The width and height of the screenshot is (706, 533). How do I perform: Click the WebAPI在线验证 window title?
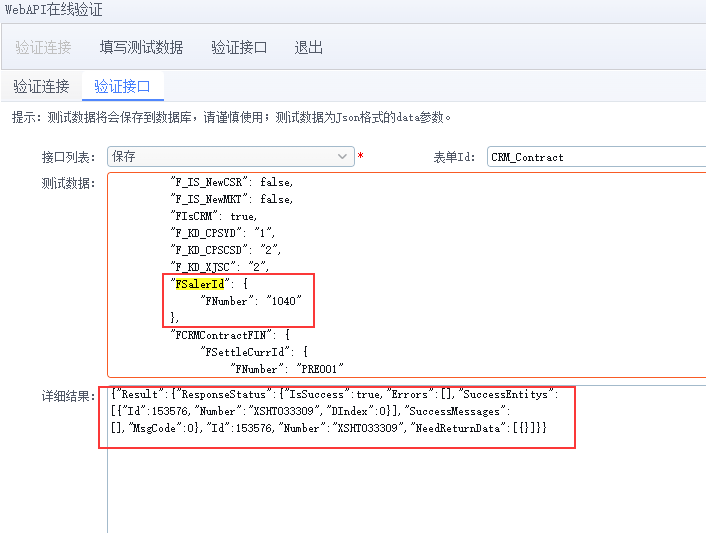[54, 9]
